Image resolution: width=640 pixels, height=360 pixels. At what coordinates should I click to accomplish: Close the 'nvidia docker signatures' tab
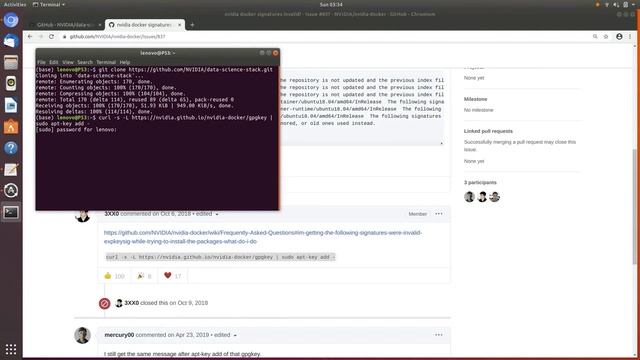pyautogui.click(x=179, y=25)
